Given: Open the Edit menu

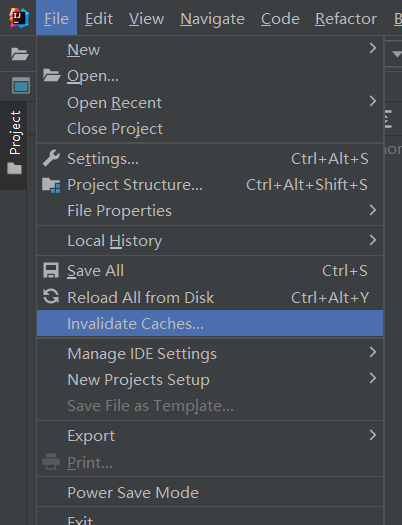Looking at the screenshot, I should coord(98,18).
